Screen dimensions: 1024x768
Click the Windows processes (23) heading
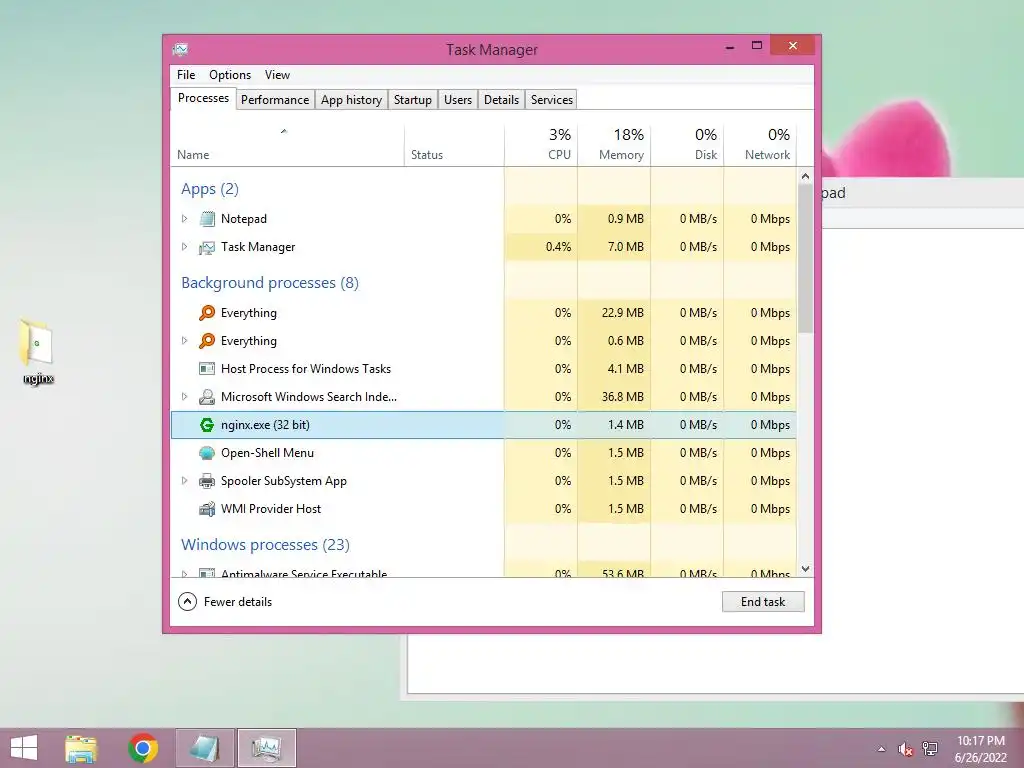tap(265, 545)
